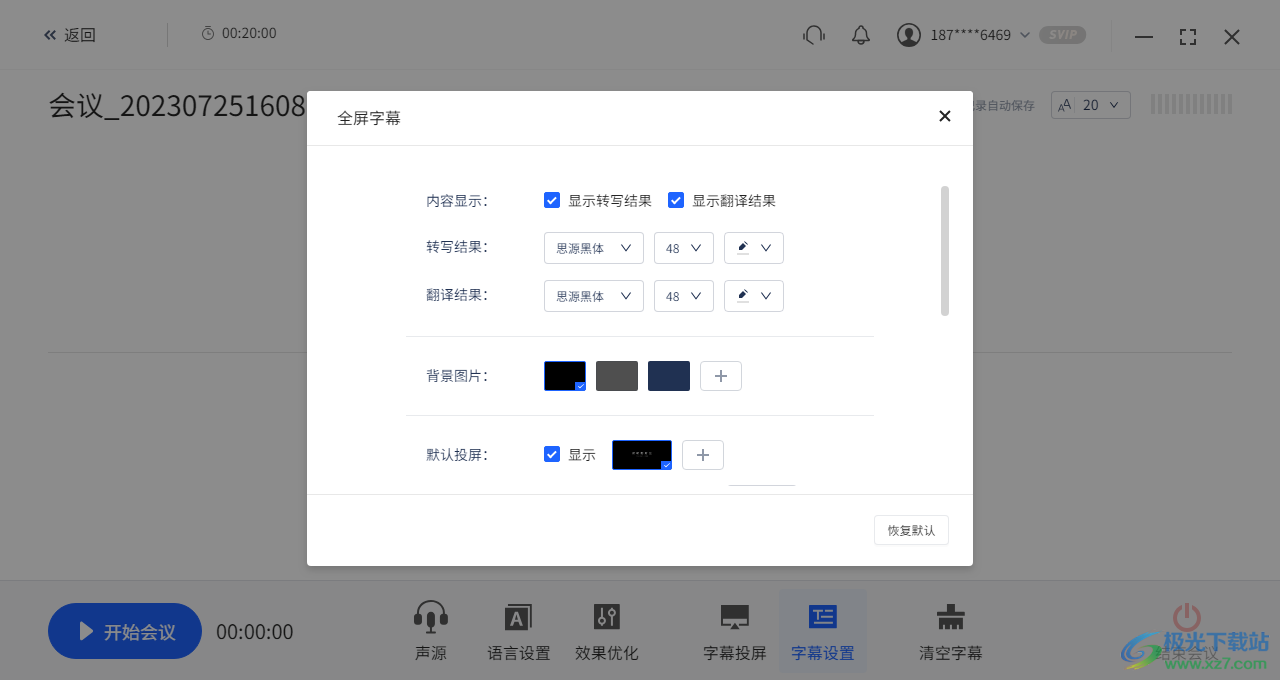Click the 恢复默认 restore defaults button
The image size is (1280, 680).
911,530
